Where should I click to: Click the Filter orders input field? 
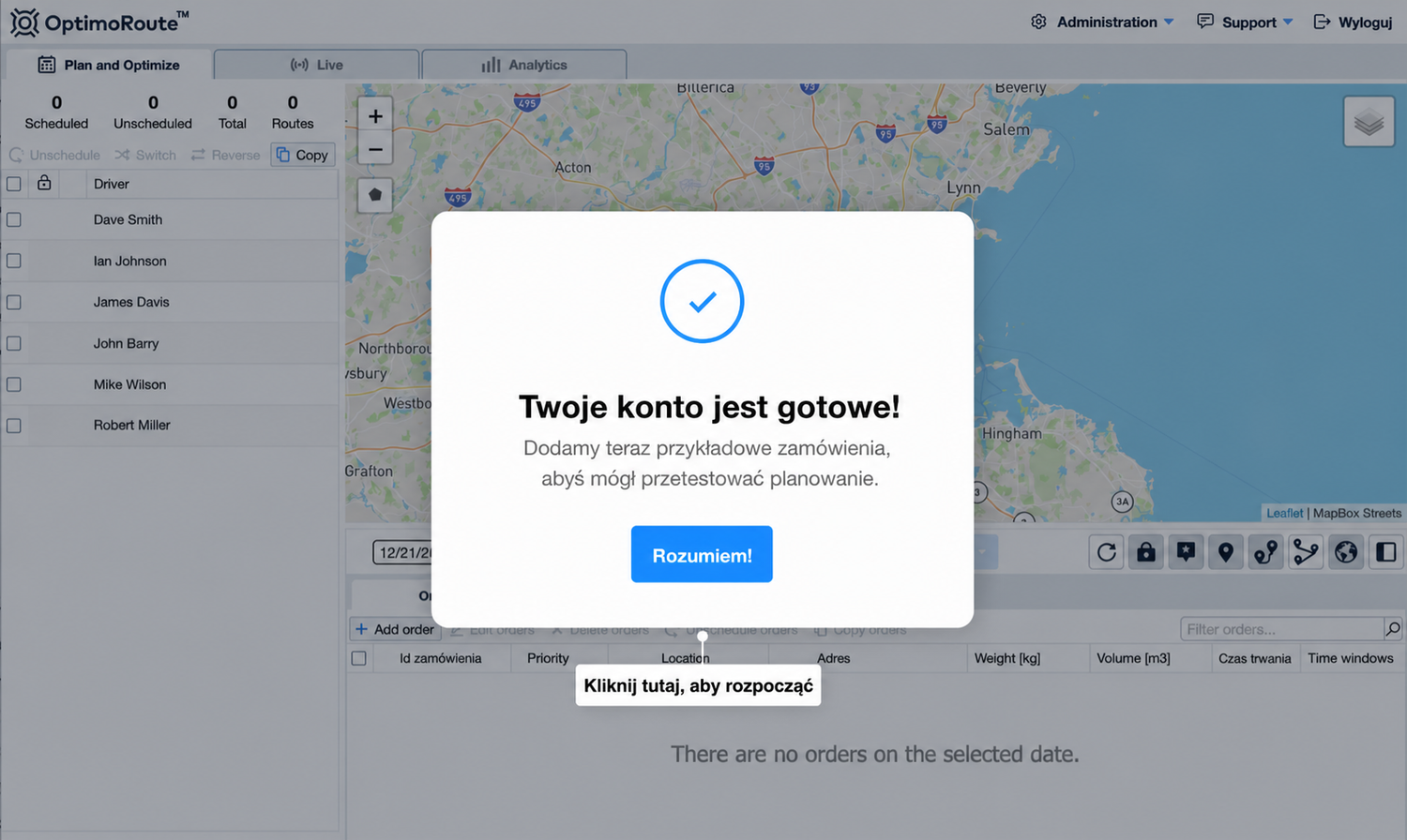1281,629
